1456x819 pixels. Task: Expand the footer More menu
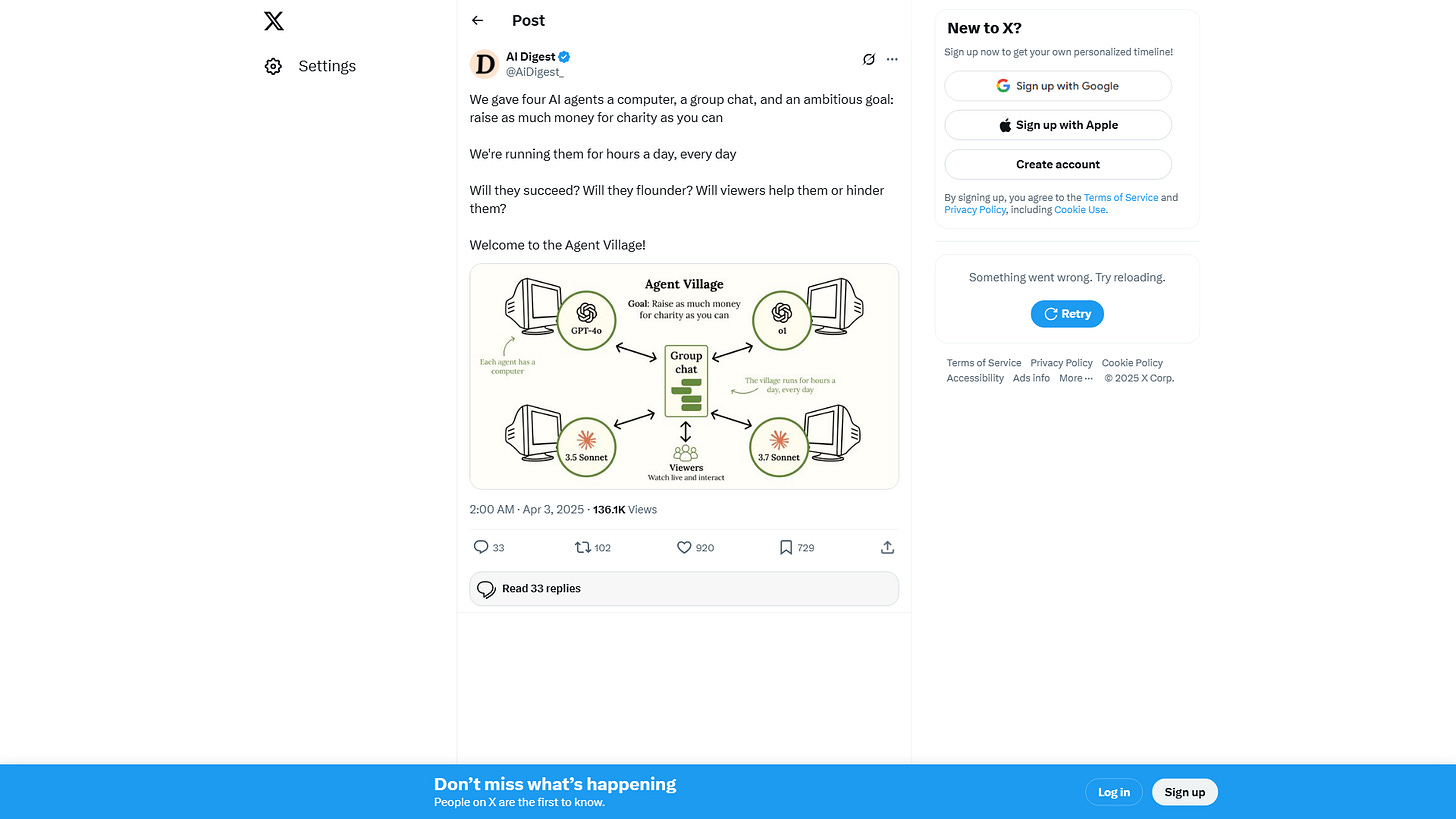point(1076,378)
